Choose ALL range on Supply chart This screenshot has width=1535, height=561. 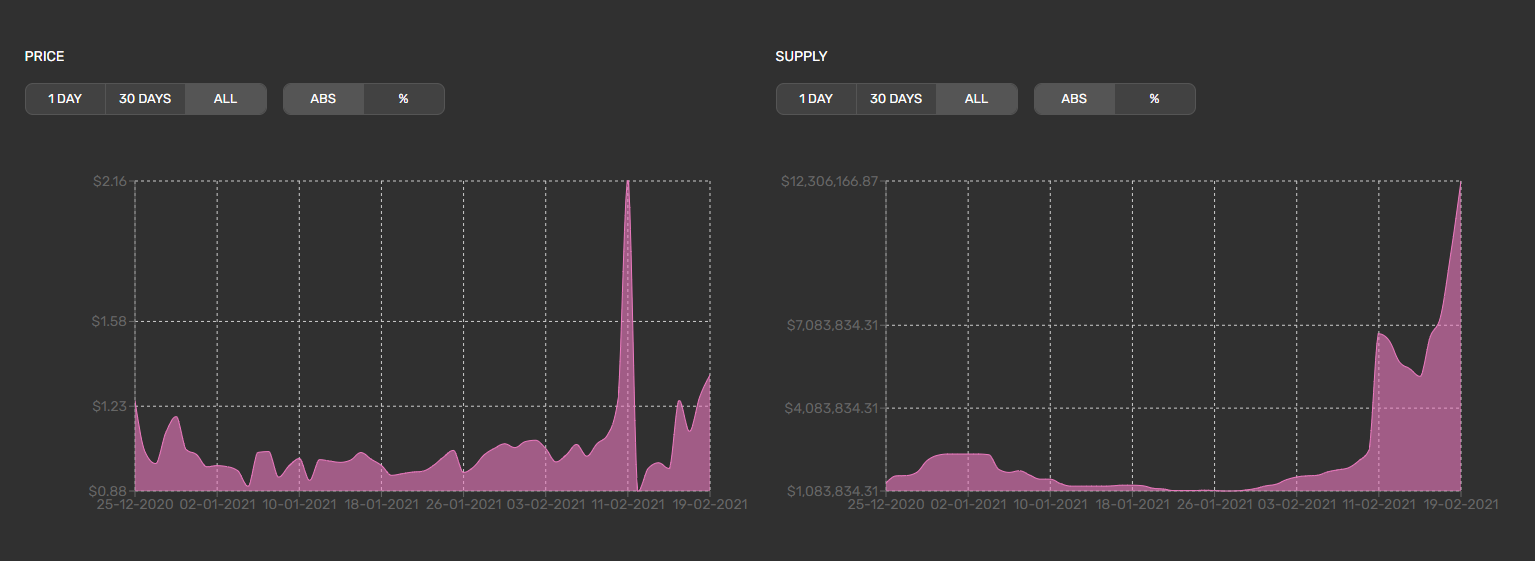[x=977, y=99]
